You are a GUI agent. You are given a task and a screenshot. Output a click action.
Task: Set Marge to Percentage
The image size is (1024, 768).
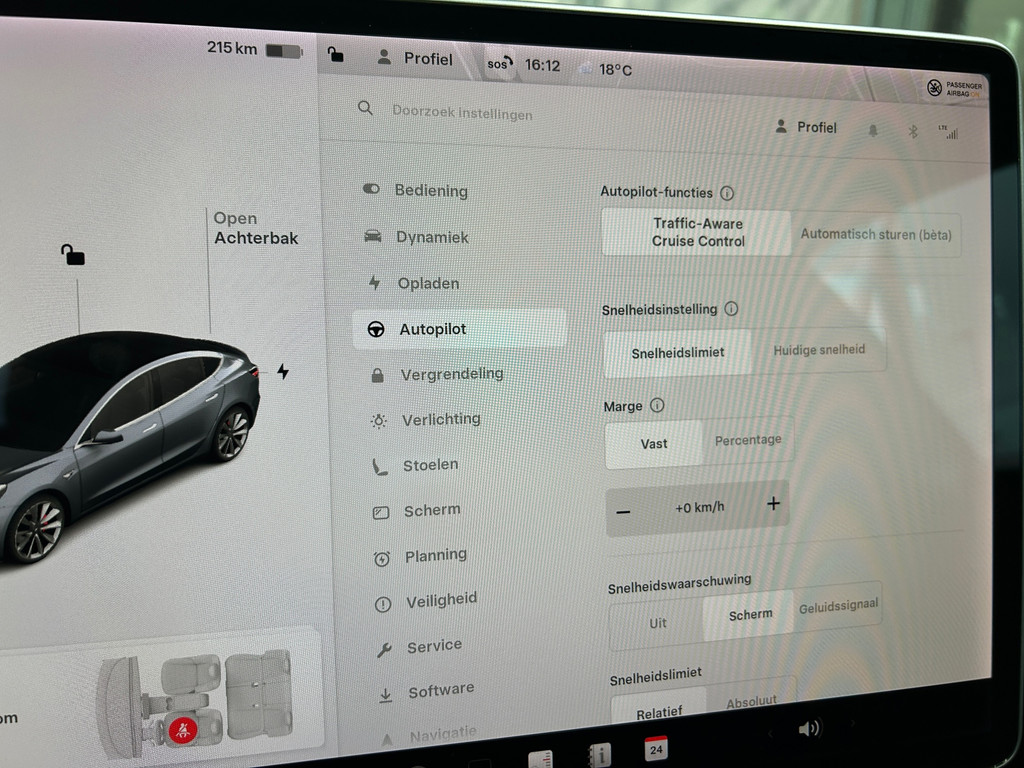pyautogui.click(x=748, y=440)
